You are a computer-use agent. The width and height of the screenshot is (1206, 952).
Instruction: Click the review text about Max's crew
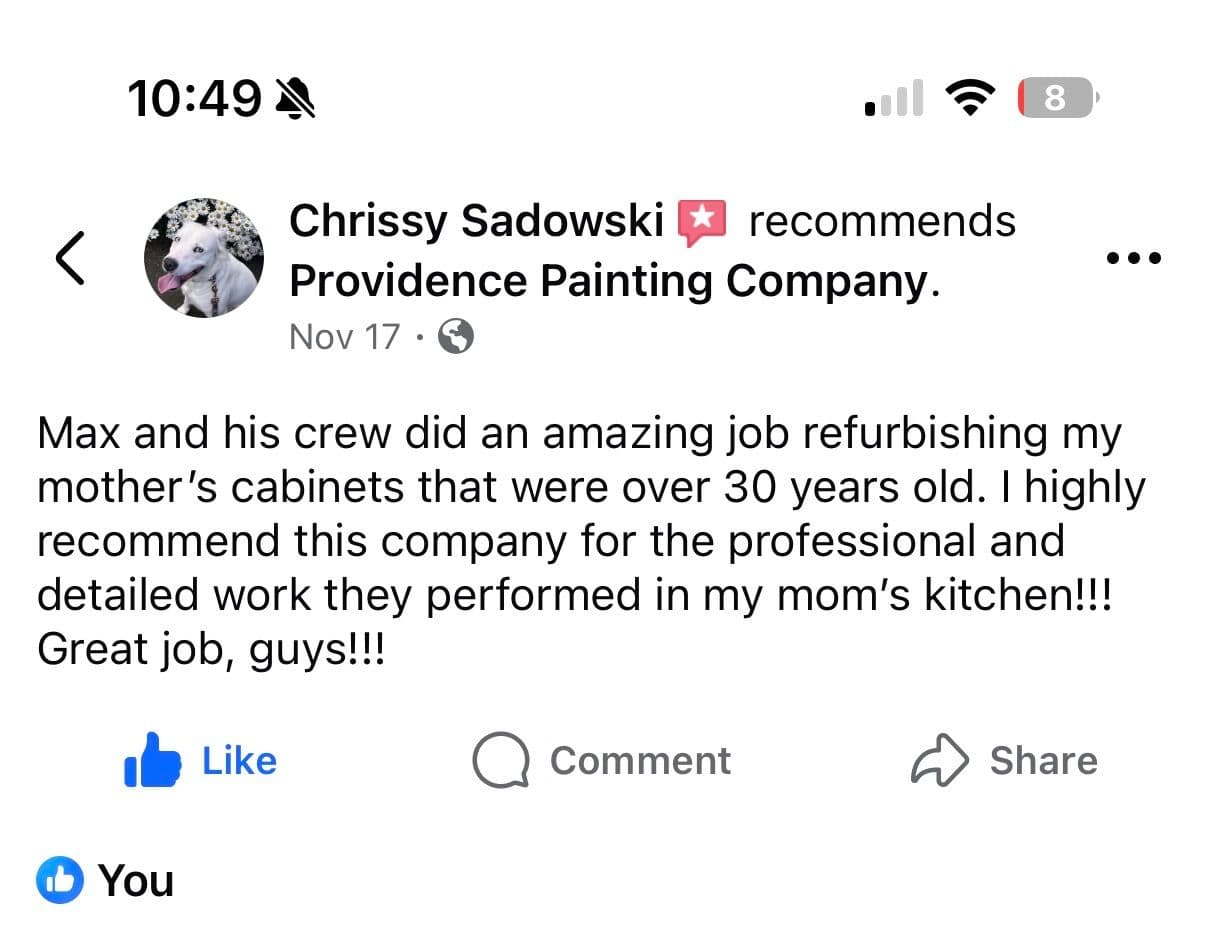point(590,541)
